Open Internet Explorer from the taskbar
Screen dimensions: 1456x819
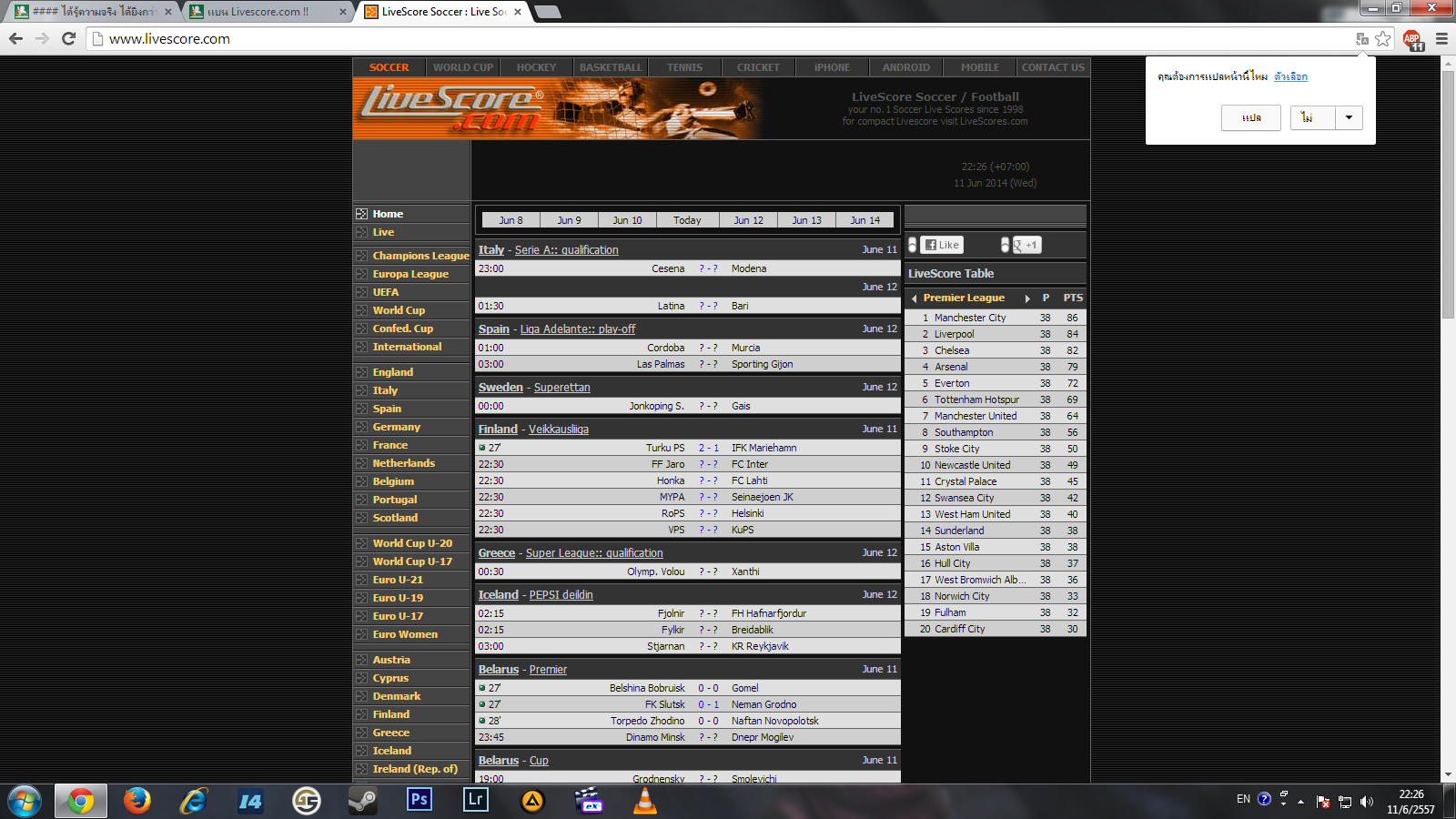tap(194, 801)
